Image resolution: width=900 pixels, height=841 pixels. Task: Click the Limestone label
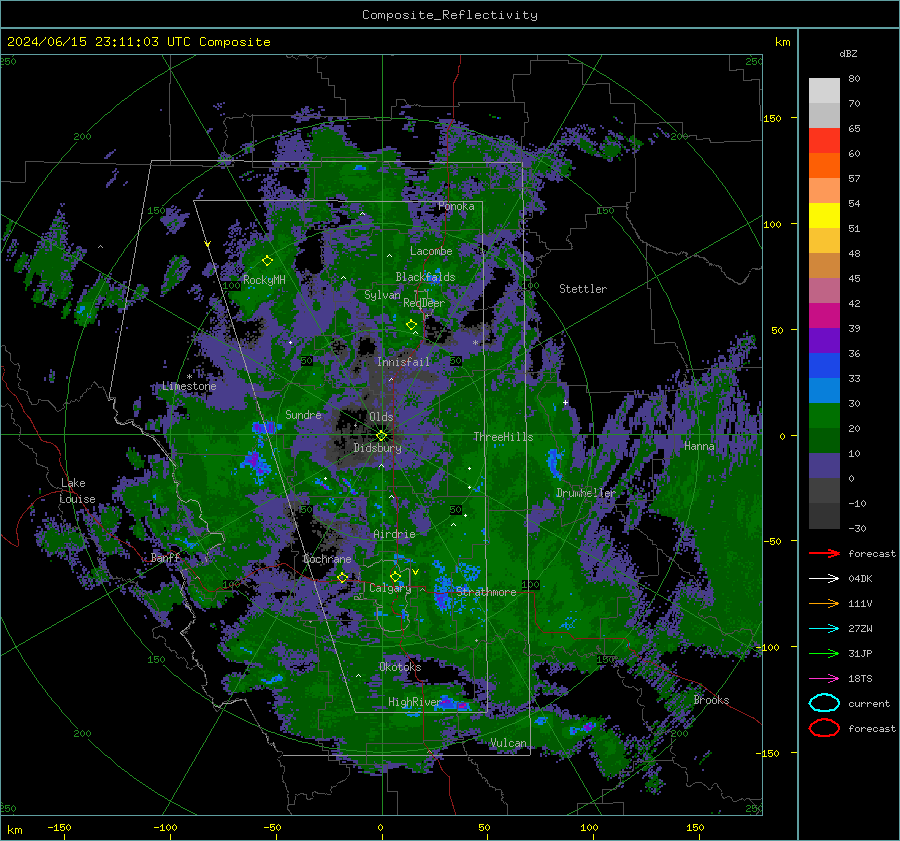pyautogui.click(x=189, y=386)
